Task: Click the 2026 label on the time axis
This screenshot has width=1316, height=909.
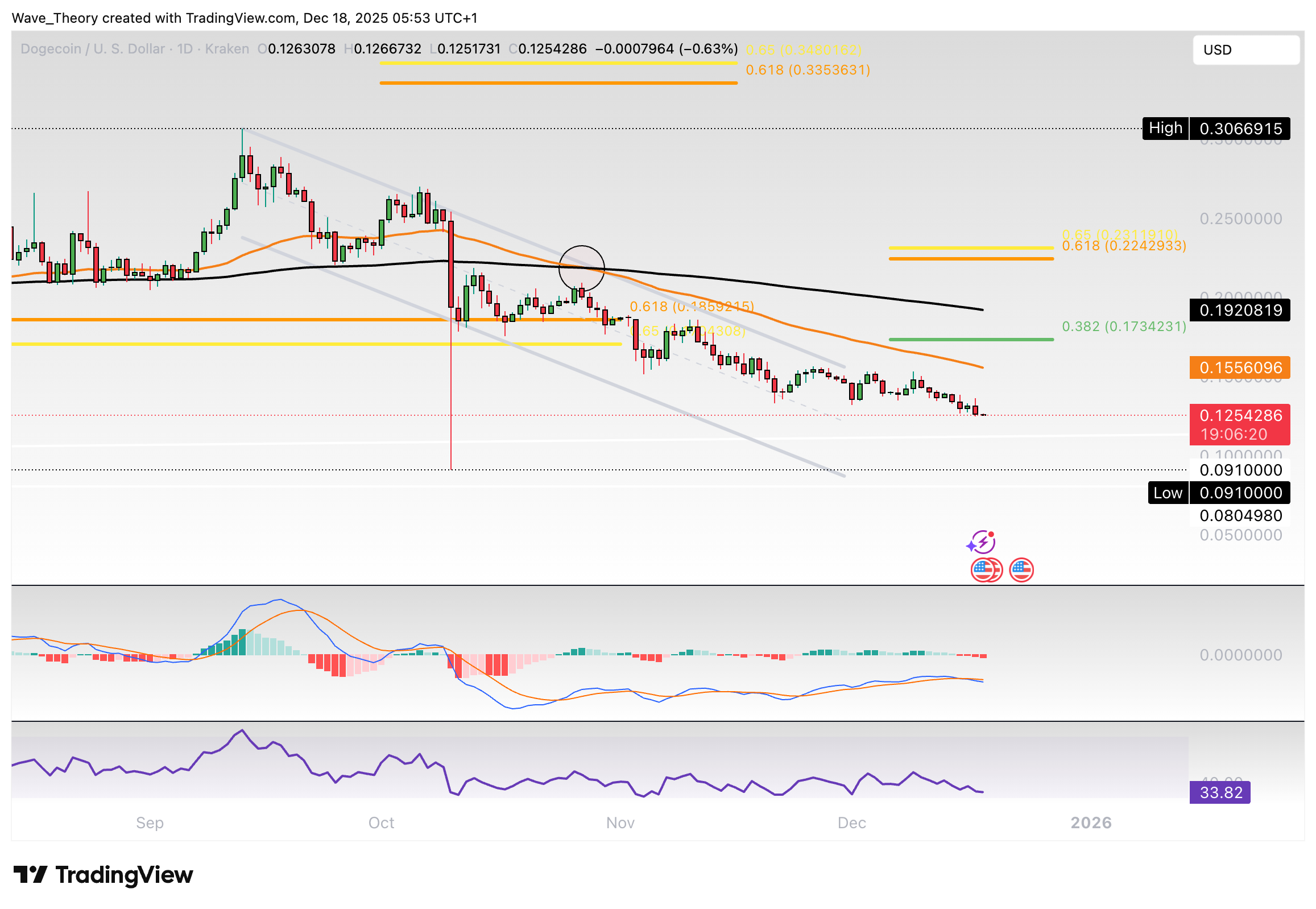Action: click(x=1091, y=823)
